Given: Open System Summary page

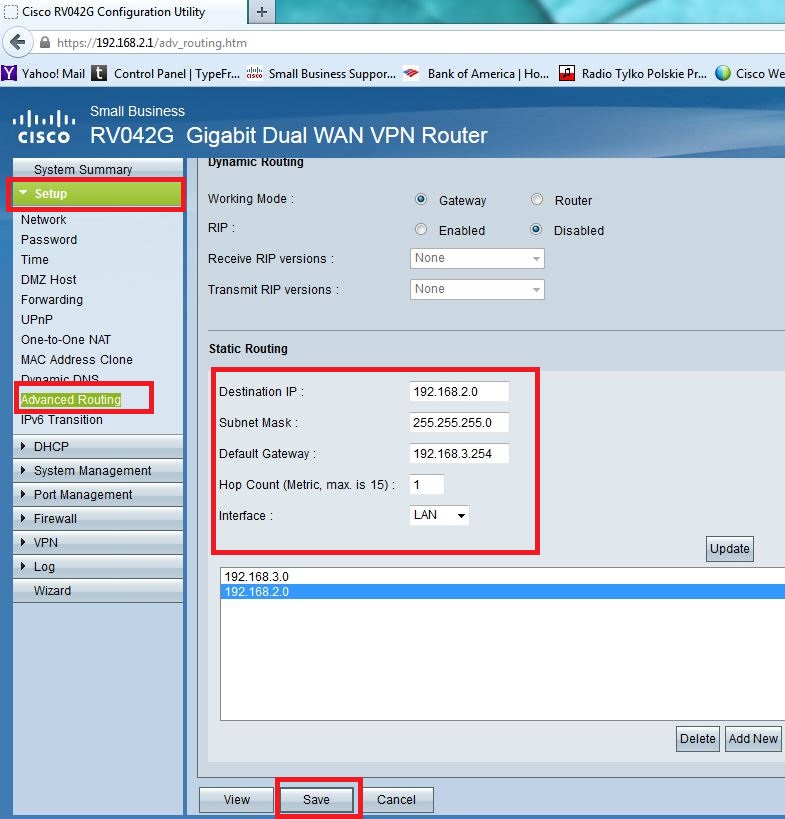Looking at the screenshot, I should [x=98, y=169].
